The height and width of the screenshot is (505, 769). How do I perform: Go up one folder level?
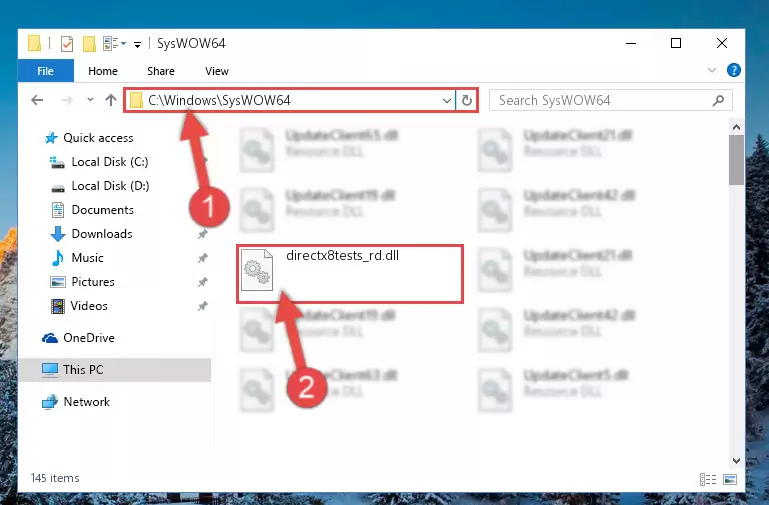click(x=111, y=100)
